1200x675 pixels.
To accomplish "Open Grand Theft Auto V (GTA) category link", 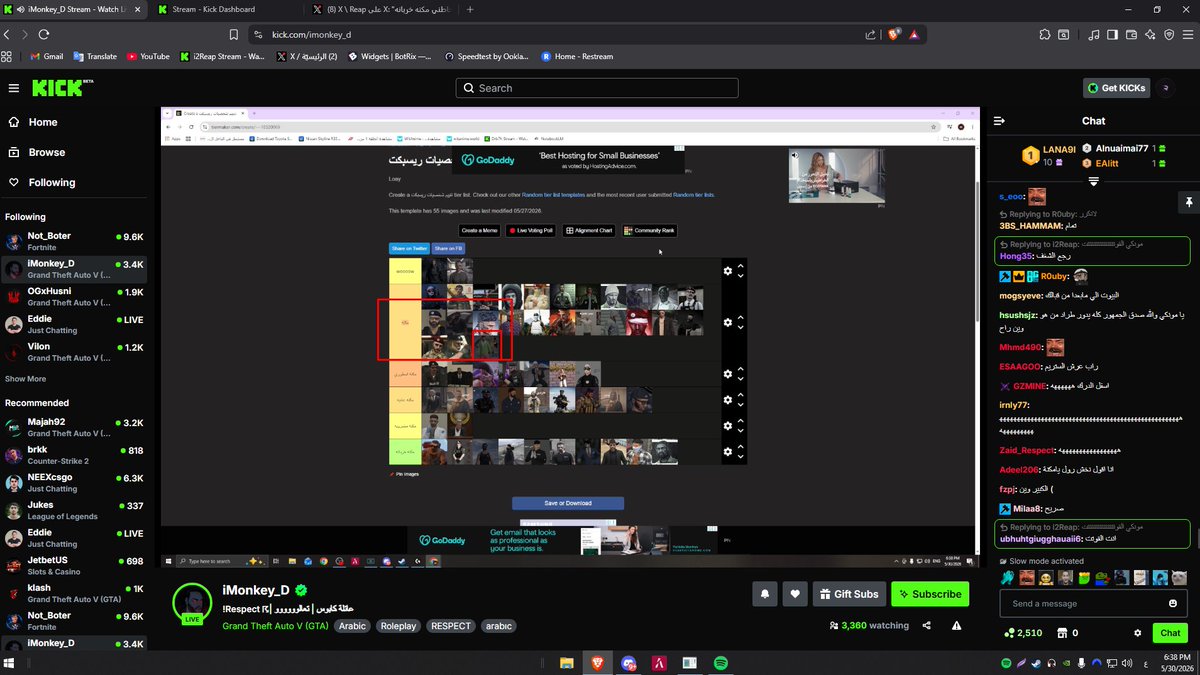I will pyautogui.click(x=275, y=626).
